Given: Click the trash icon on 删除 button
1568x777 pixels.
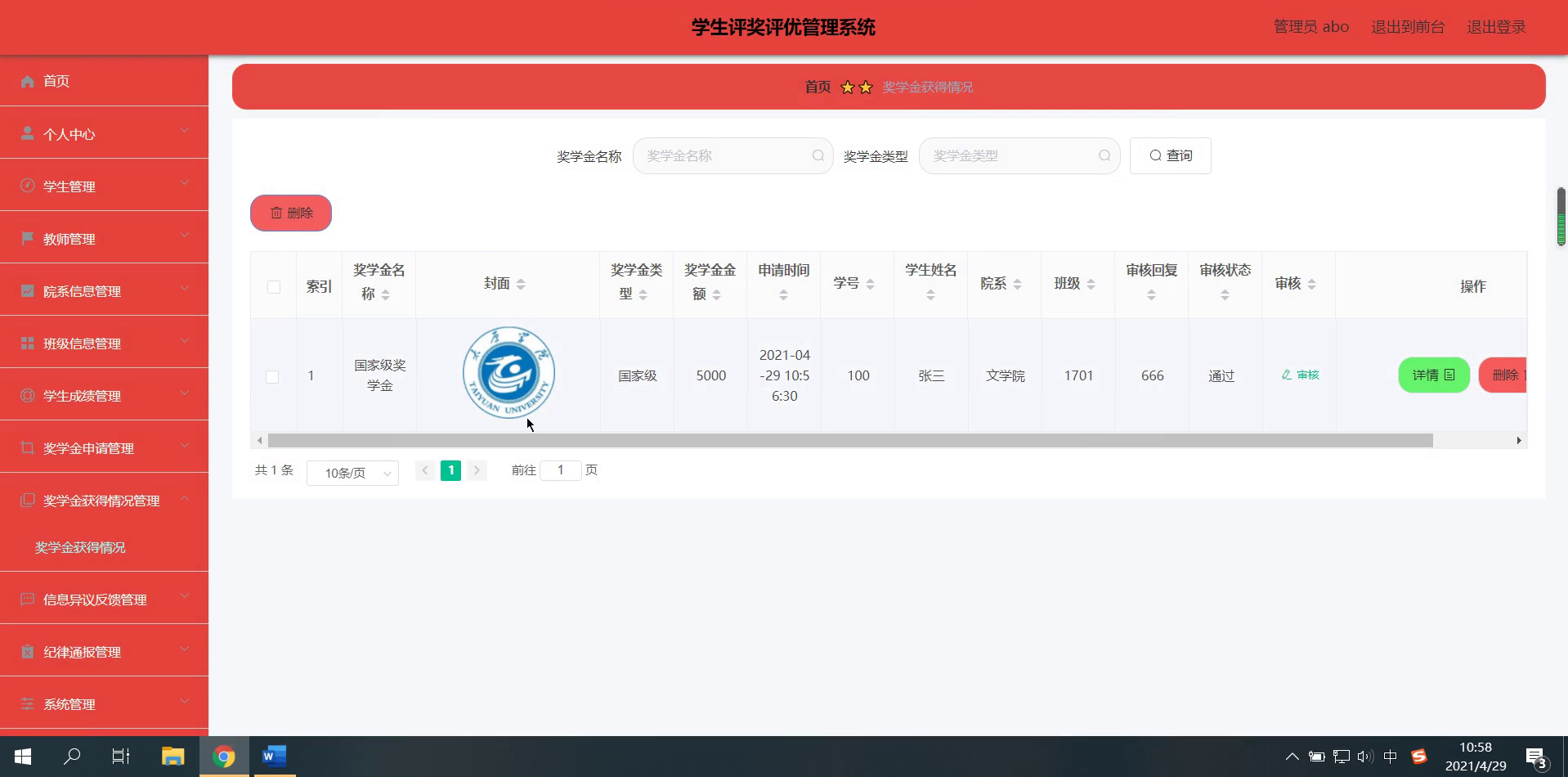Looking at the screenshot, I should tap(277, 213).
